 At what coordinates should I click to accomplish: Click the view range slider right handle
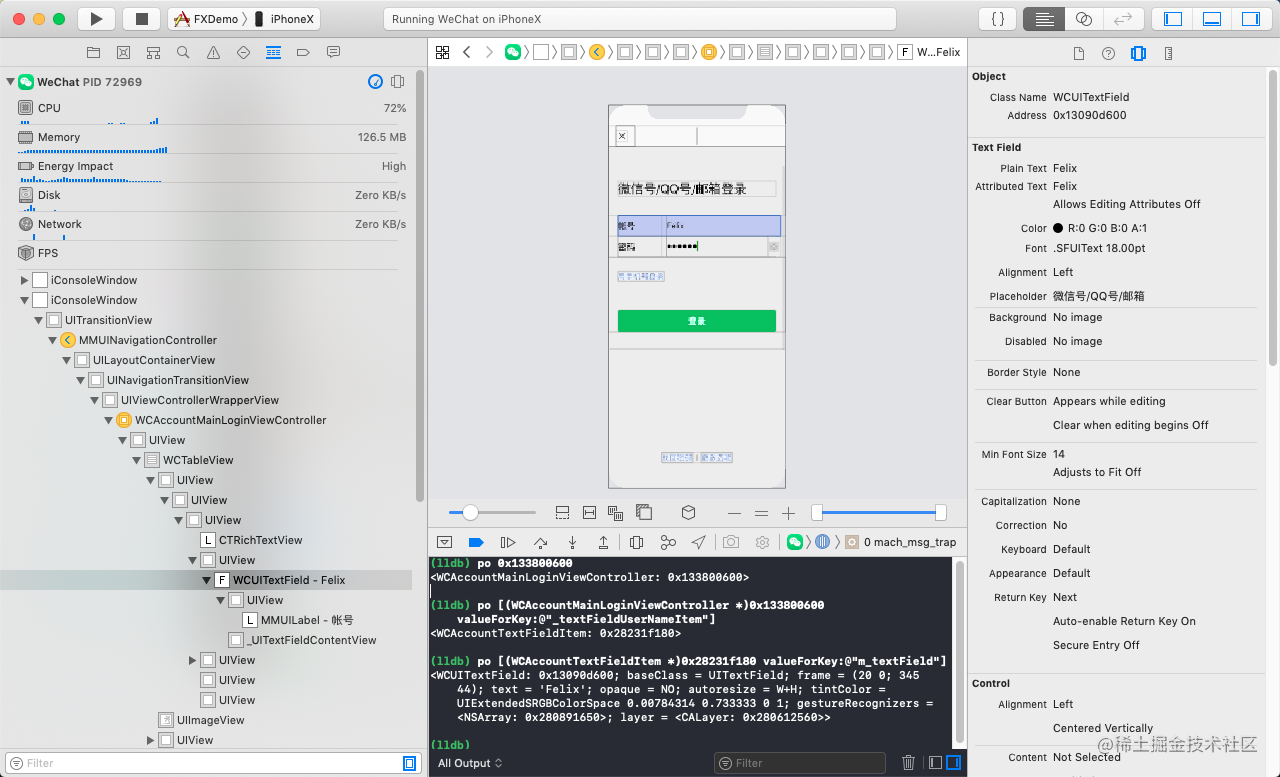[x=940, y=513]
